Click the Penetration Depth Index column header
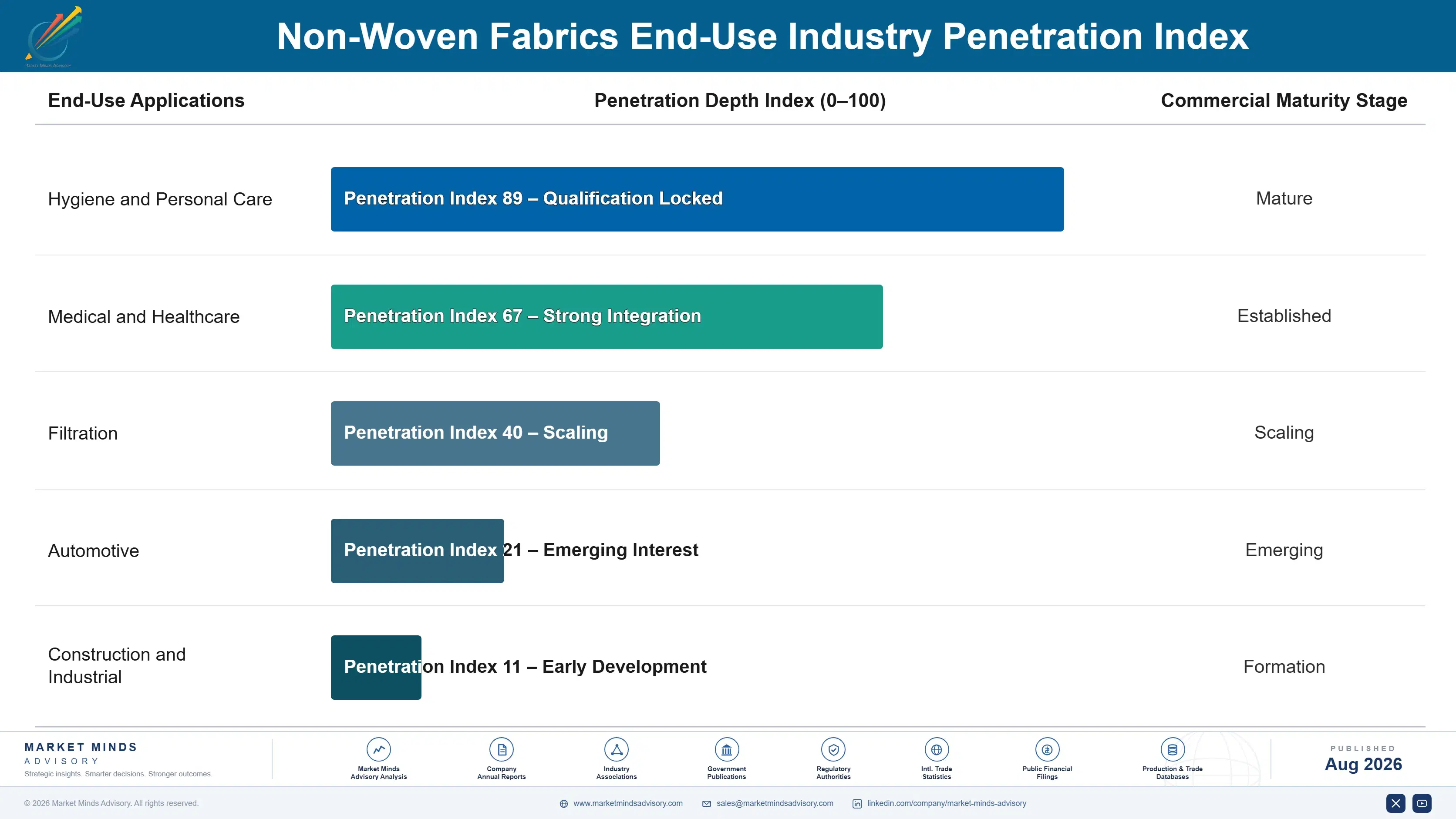Image resolution: width=1456 pixels, height=819 pixels. (x=740, y=101)
